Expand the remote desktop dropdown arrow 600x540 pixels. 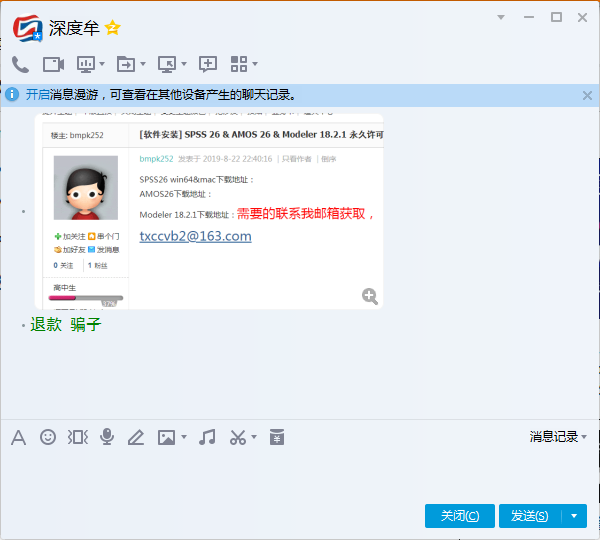[x=184, y=64]
